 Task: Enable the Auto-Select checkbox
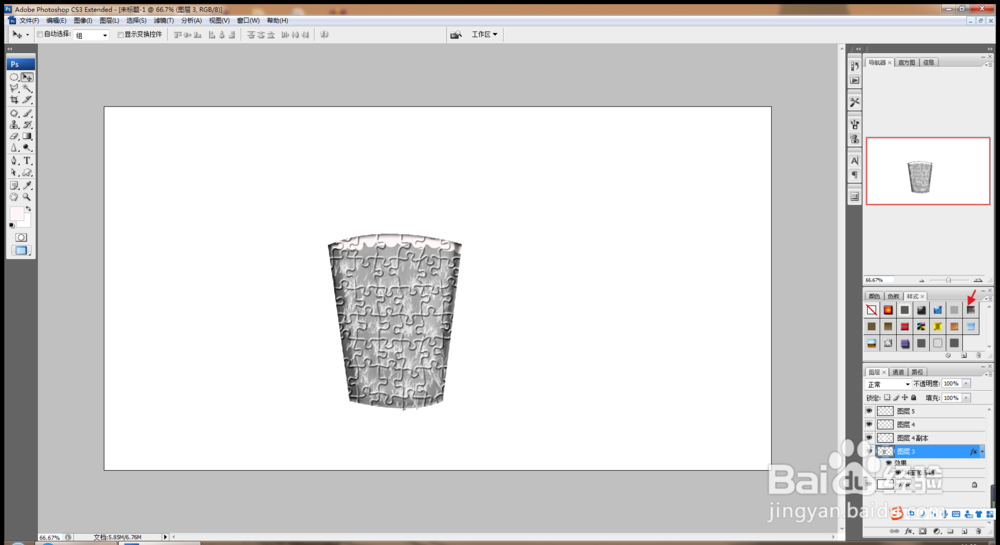pyautogui.click(x=40, y=34)
